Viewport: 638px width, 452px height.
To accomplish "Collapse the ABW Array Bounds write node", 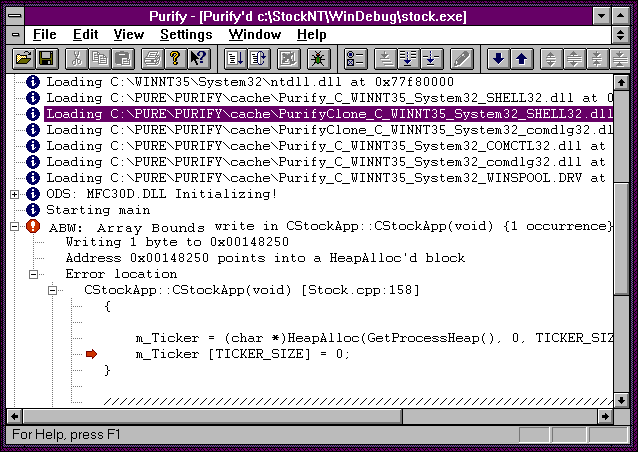I will 14,227.
